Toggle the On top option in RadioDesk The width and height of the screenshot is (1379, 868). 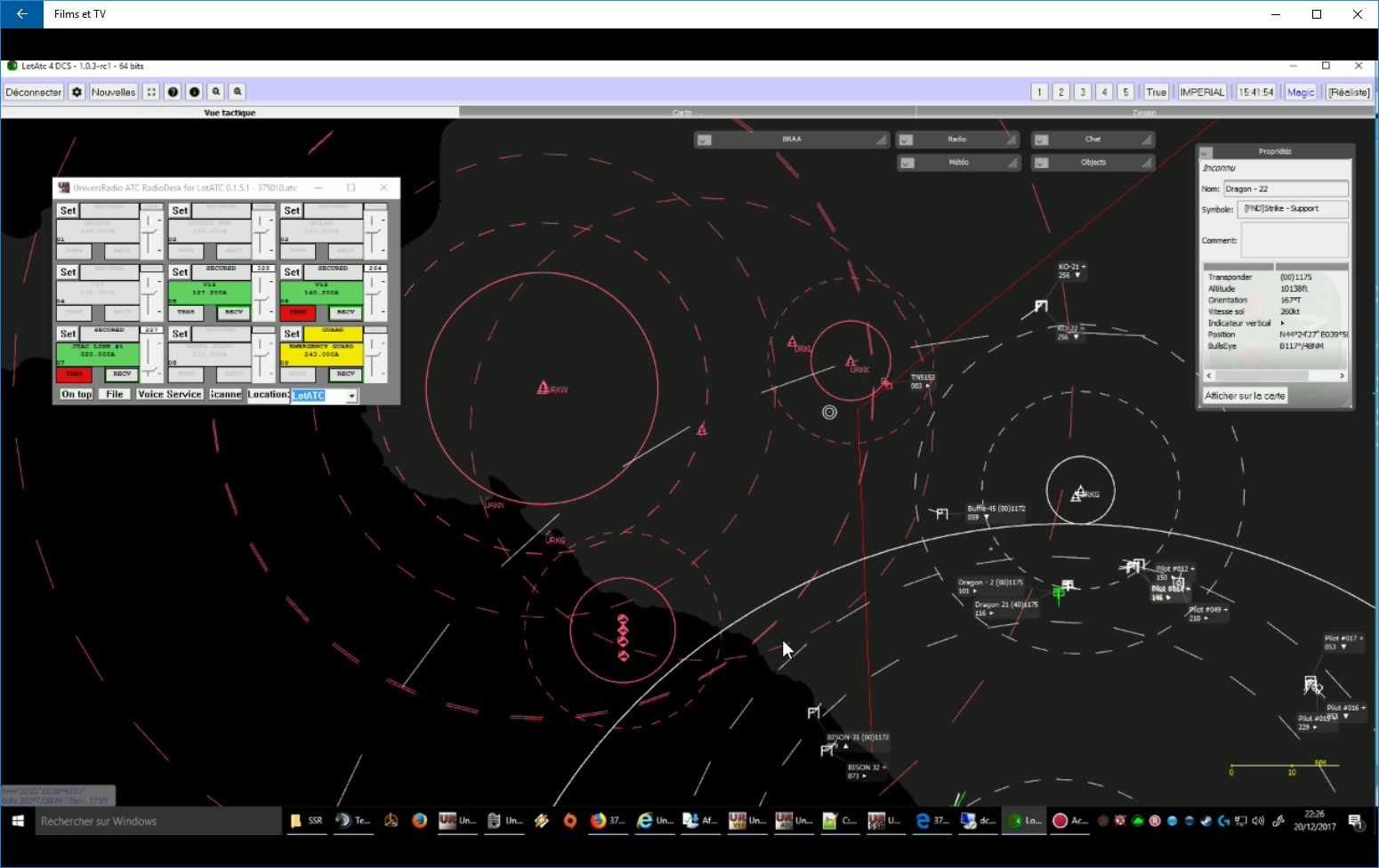click(x=77, y=394)
